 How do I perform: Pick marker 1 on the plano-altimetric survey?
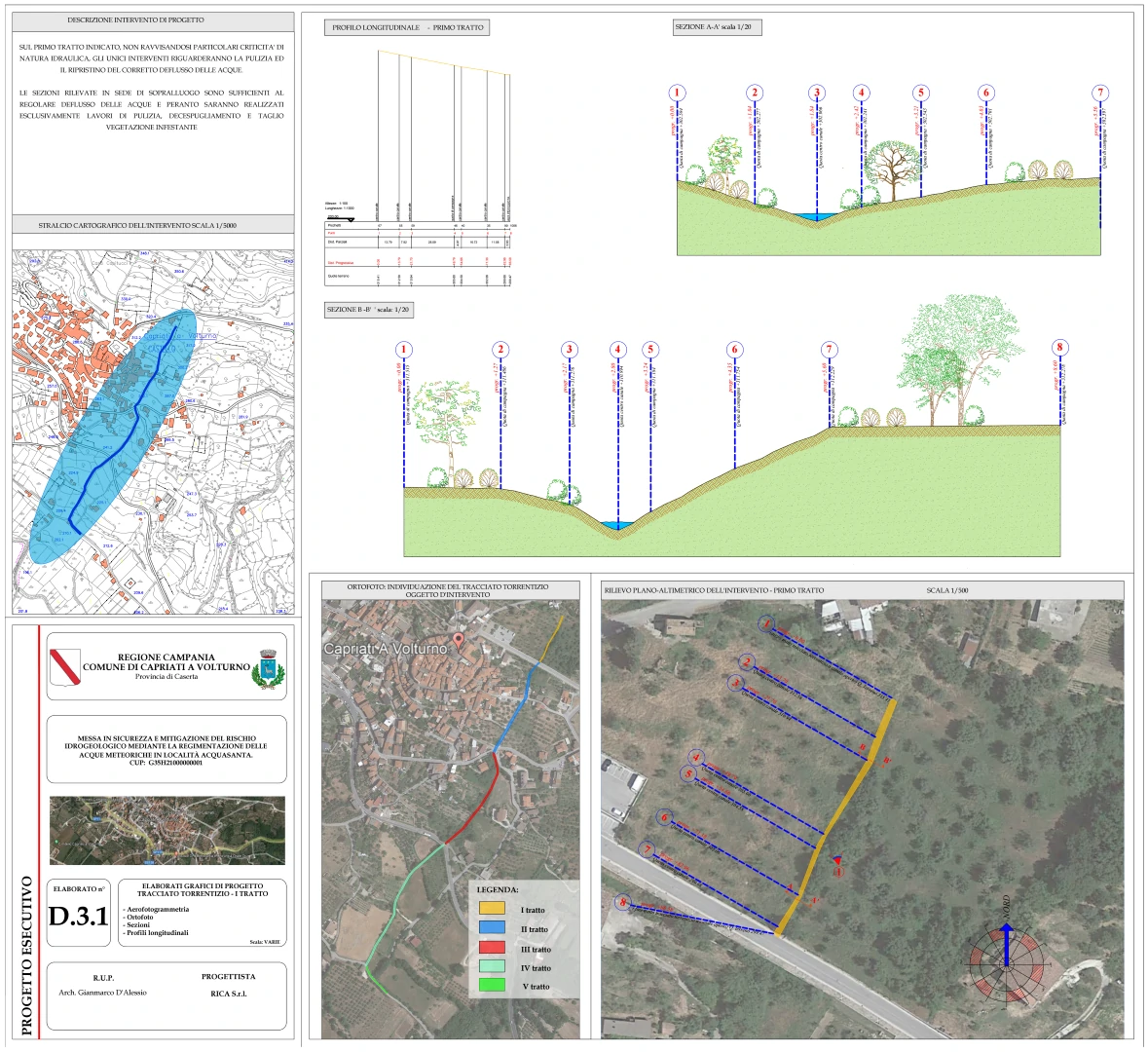click(x=767, y=624)
